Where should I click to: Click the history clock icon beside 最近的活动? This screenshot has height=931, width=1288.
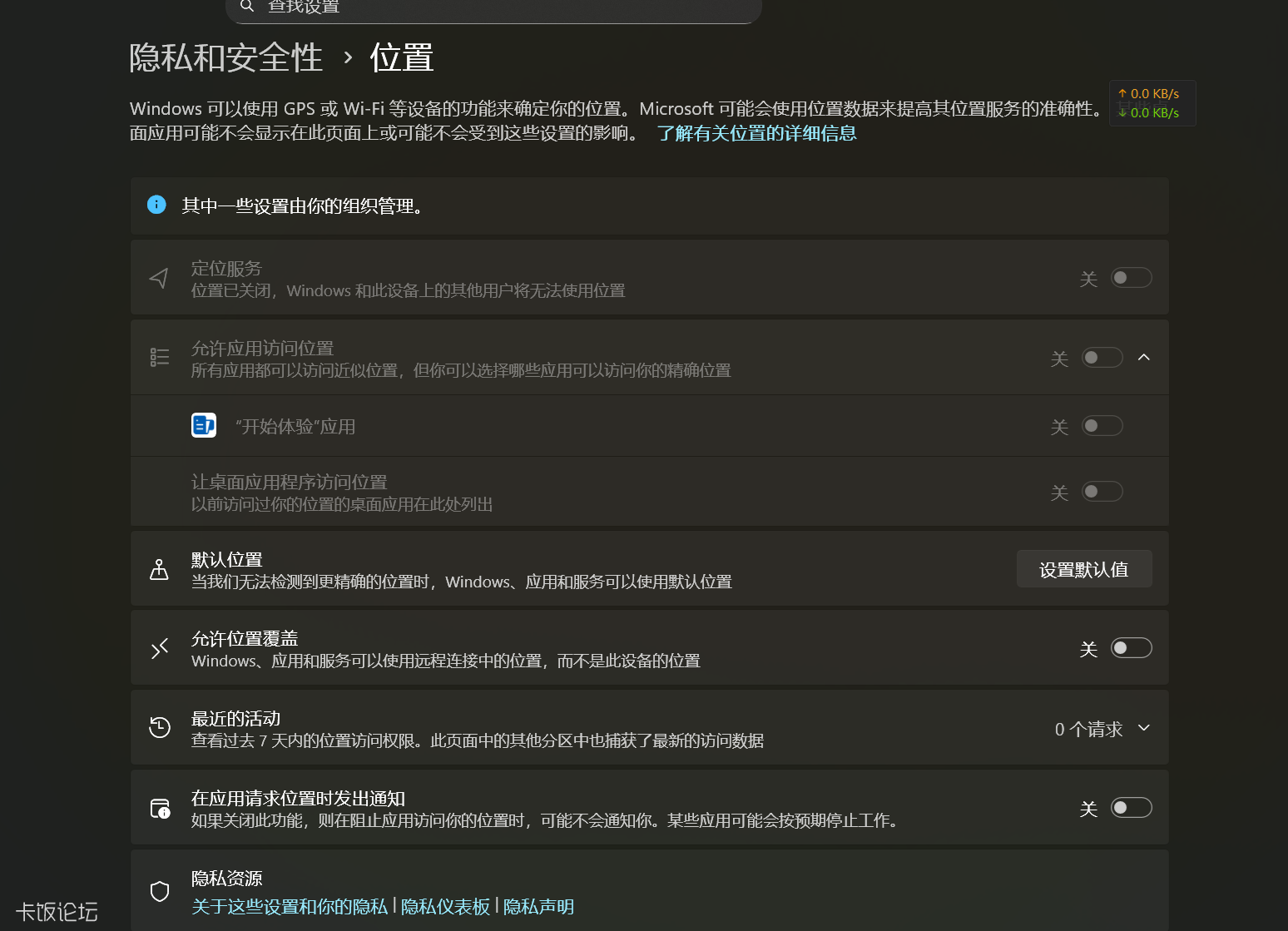(159, 727)
